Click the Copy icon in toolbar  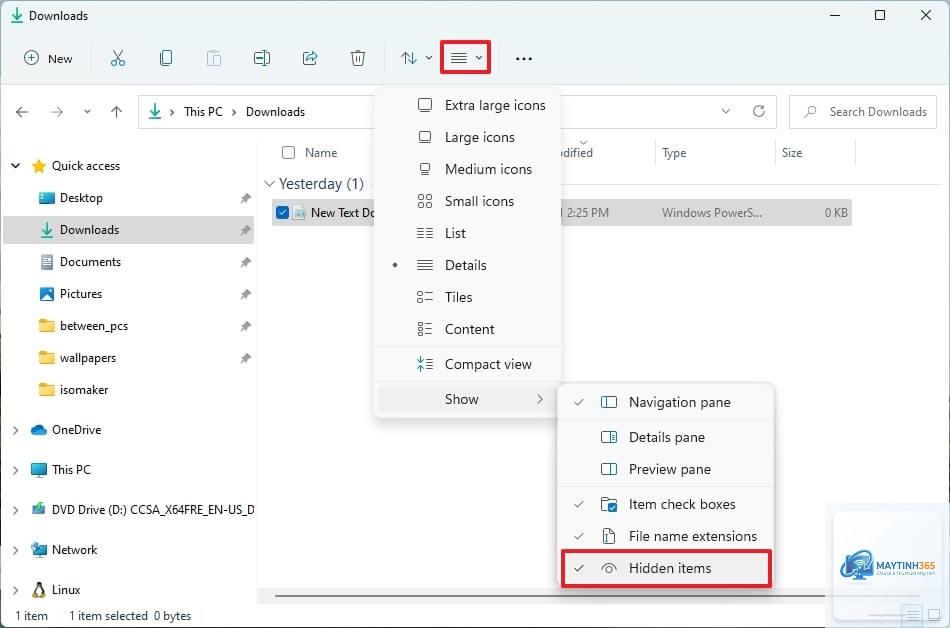pos(166,58)
